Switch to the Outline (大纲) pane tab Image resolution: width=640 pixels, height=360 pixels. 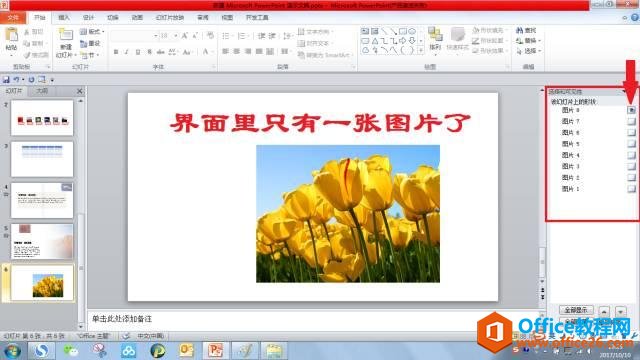coord(42,91)
